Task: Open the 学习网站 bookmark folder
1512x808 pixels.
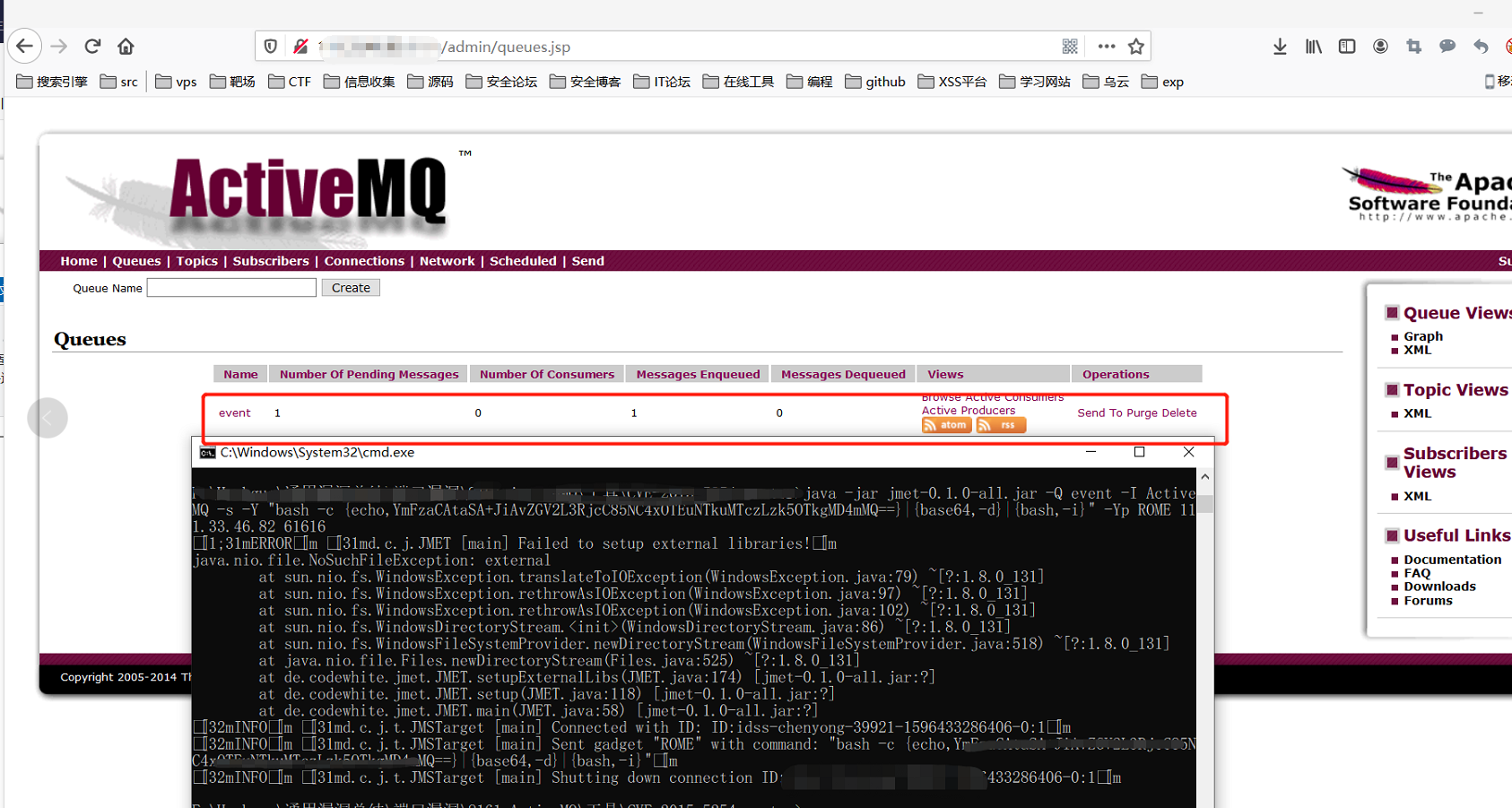Action: [x=1035, y=82]
